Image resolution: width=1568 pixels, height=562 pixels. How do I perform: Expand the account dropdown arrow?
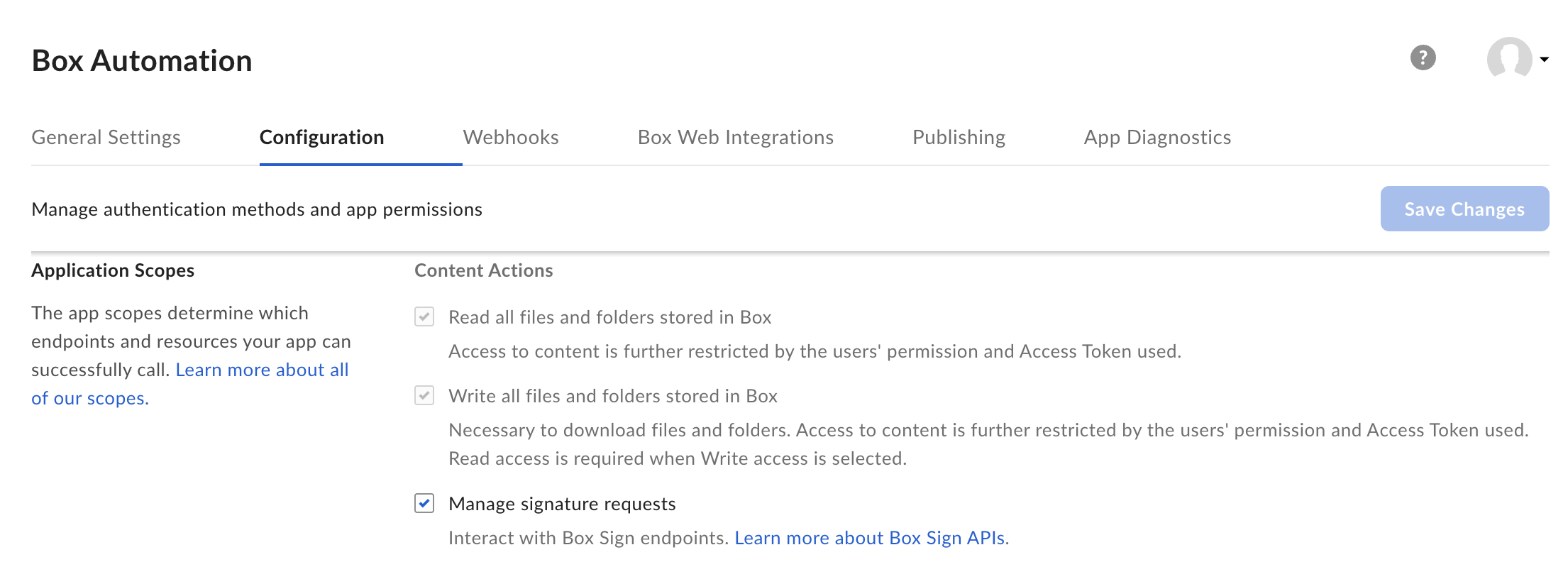[1544, 60]
